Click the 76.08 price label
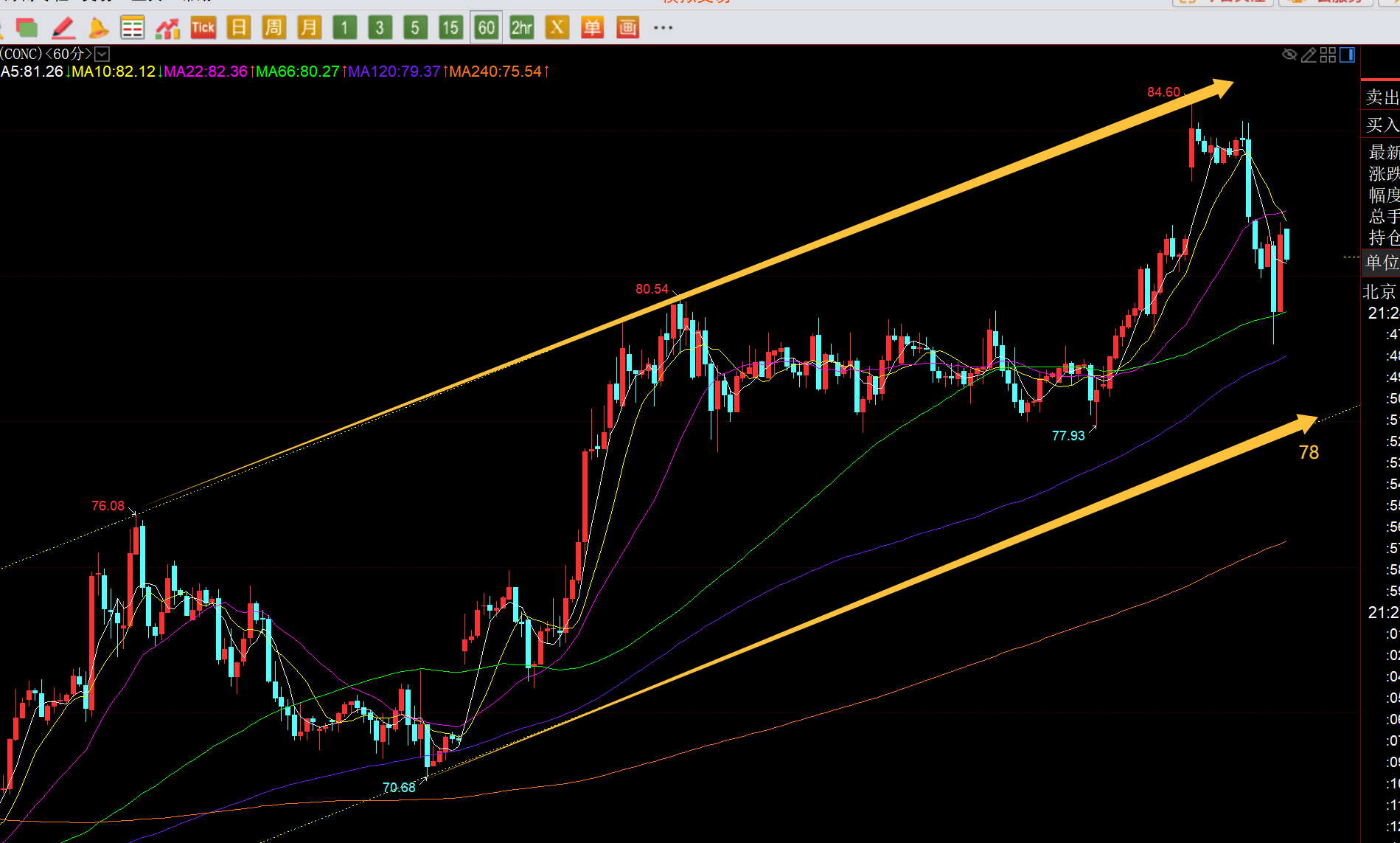The width and height of the screenshot is (1400, 843). tap(108, 506)
